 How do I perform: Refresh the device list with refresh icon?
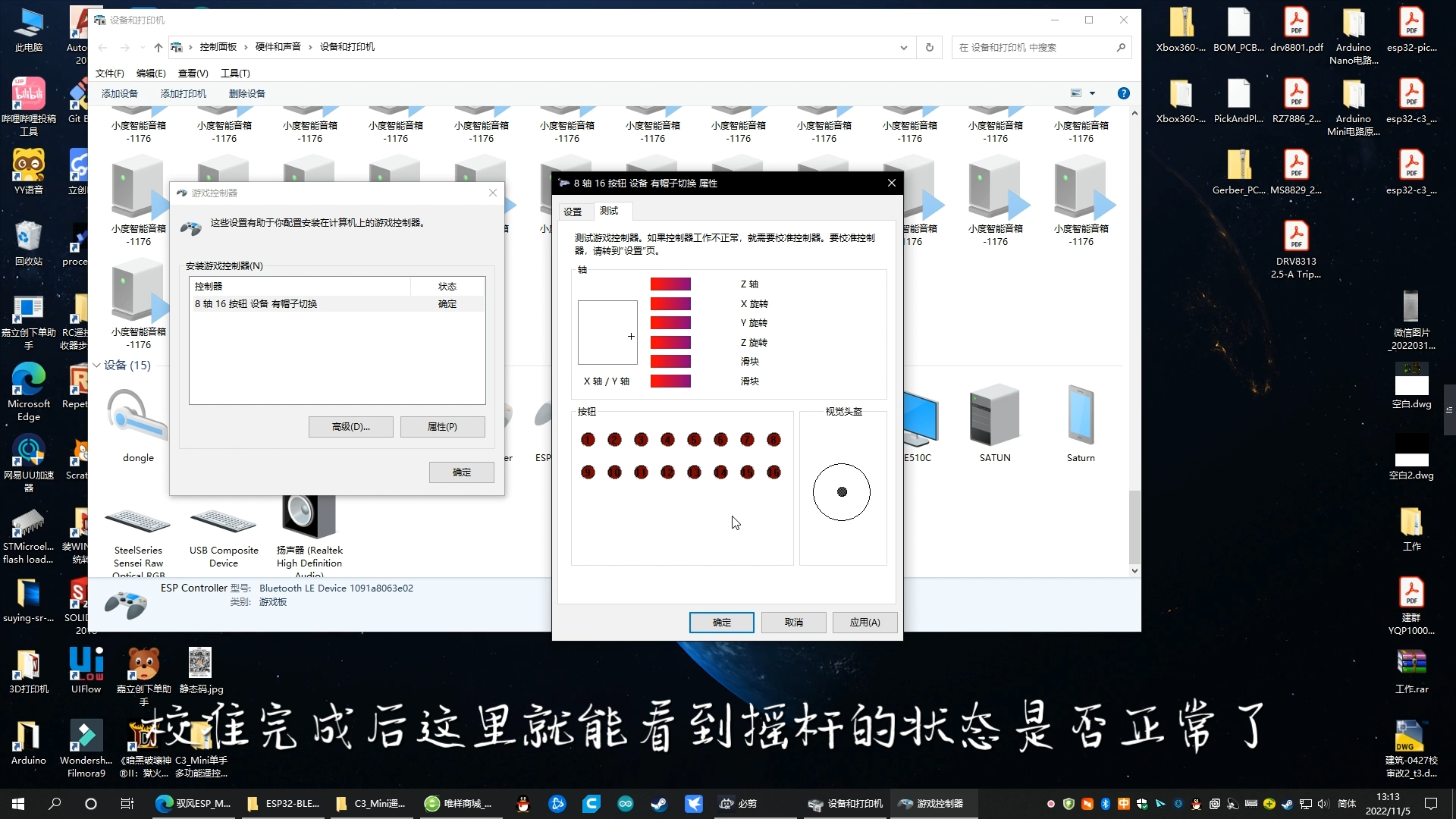[928, 46]
